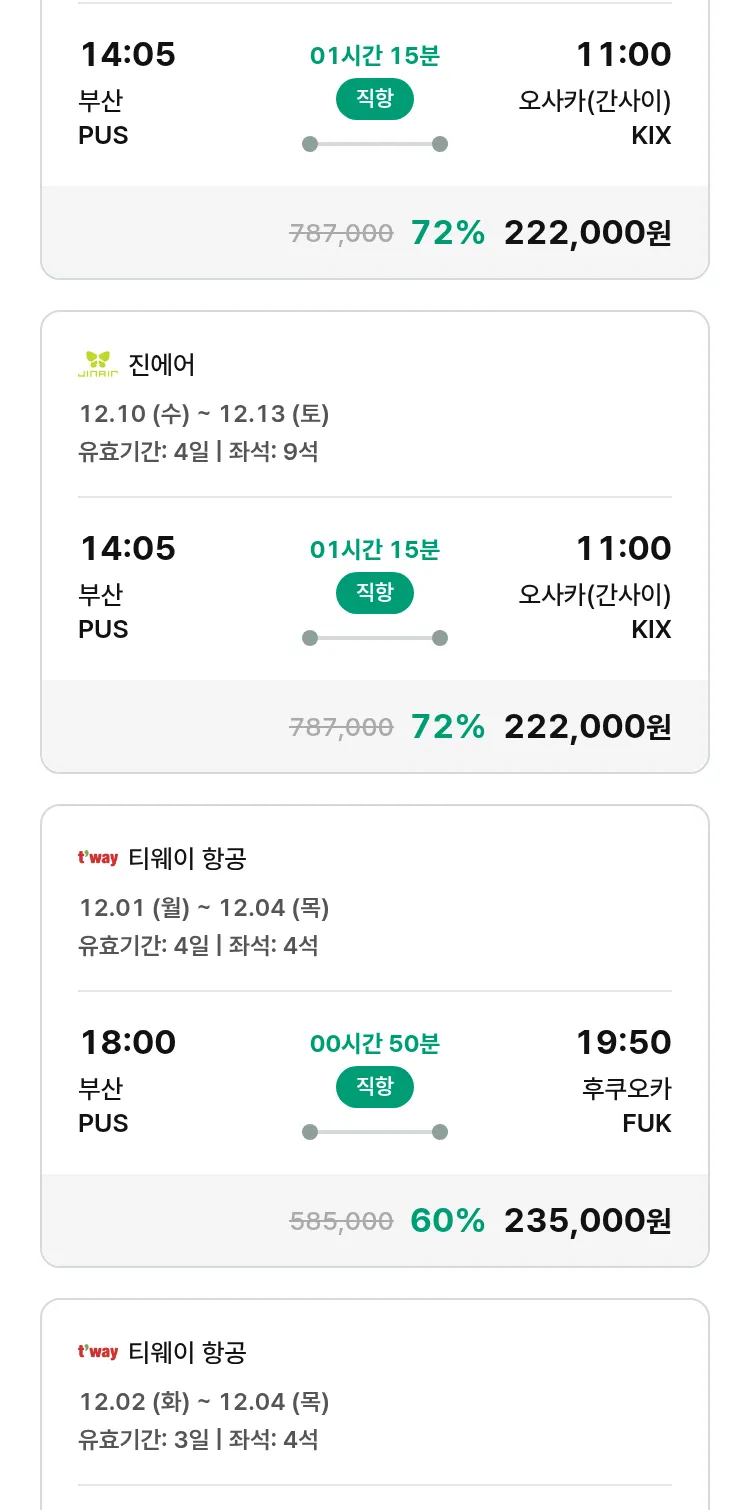750x1510 pixels.
Task: Click the 60% discount label
Action: (x=447, y=1220)
